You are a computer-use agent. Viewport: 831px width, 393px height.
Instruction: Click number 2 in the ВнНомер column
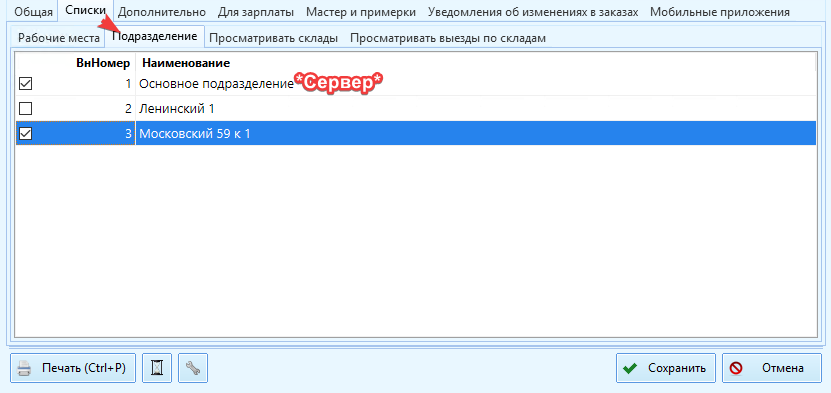[128, 109]
